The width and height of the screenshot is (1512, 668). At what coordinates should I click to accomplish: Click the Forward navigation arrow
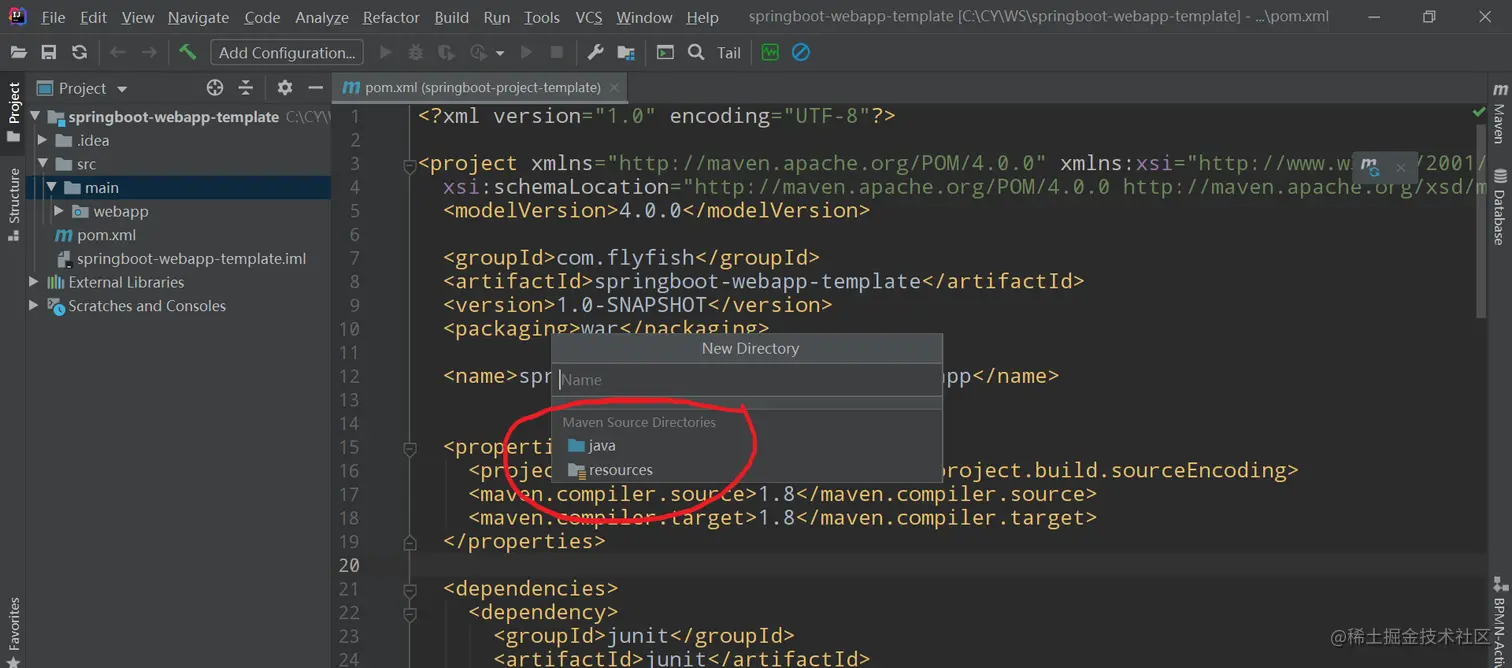(149, 52)
